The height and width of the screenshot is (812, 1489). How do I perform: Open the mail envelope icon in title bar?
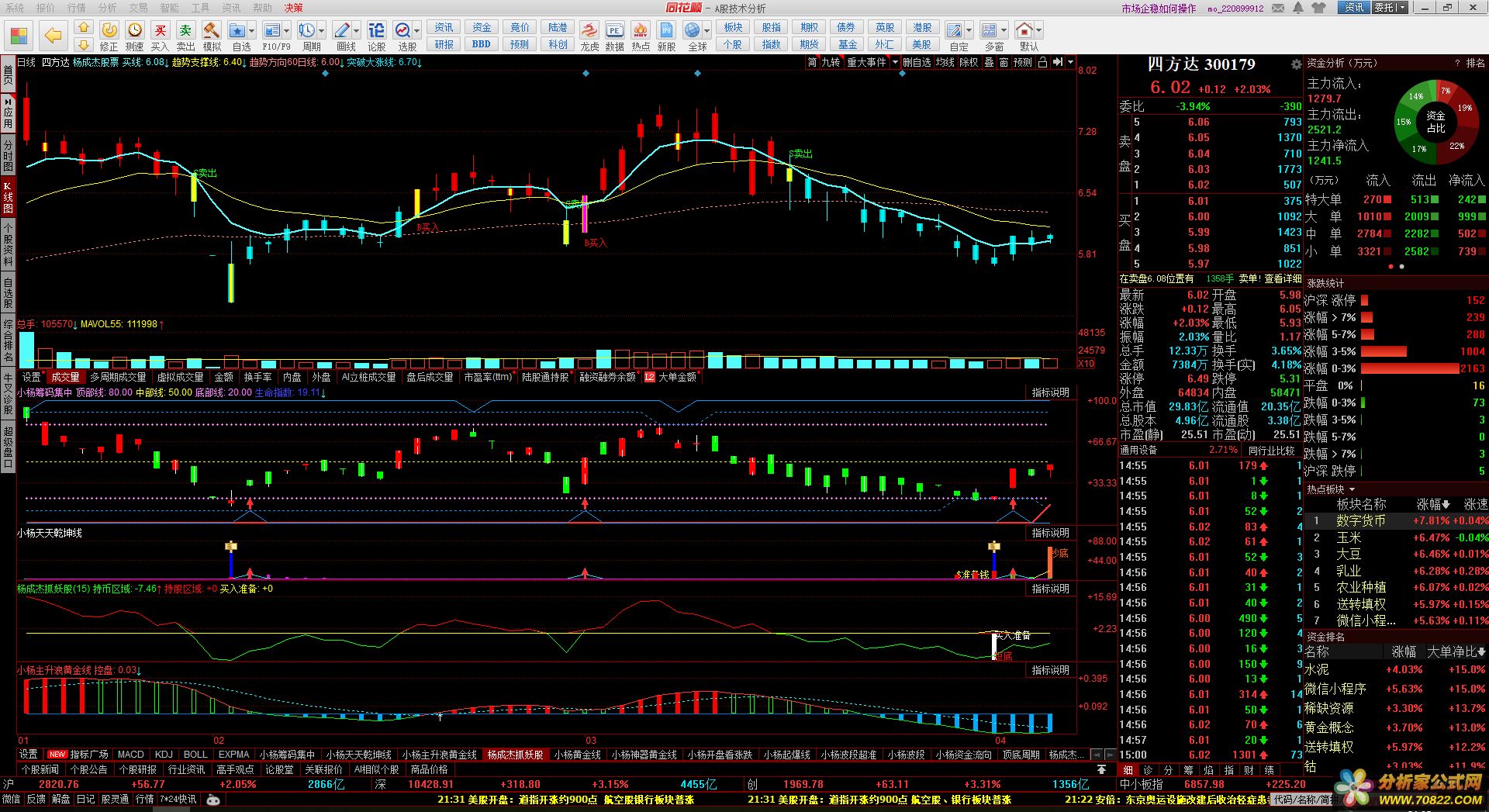point(1277,8)
